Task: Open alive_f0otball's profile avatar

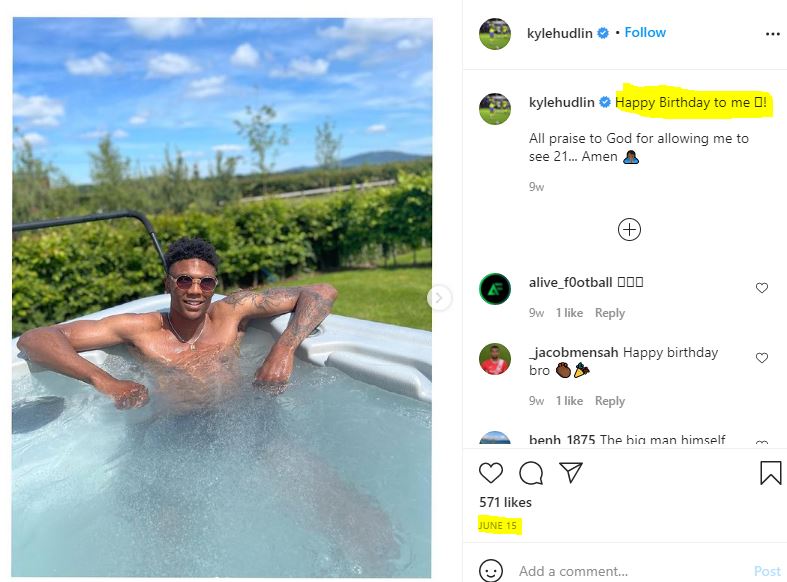Action: pyautogui.click(x=495, y=289)
